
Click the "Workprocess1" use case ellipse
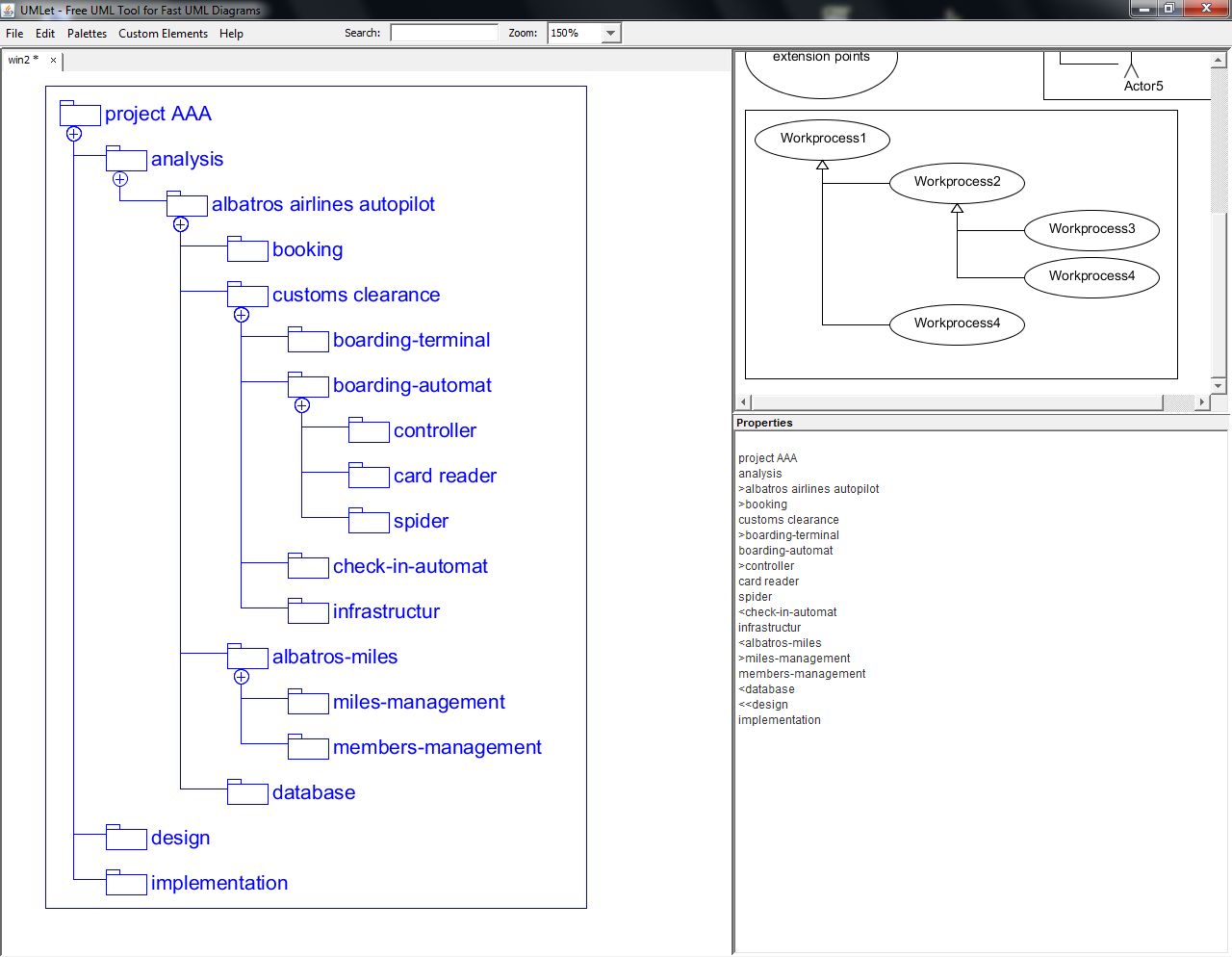[x=822, y=139]
